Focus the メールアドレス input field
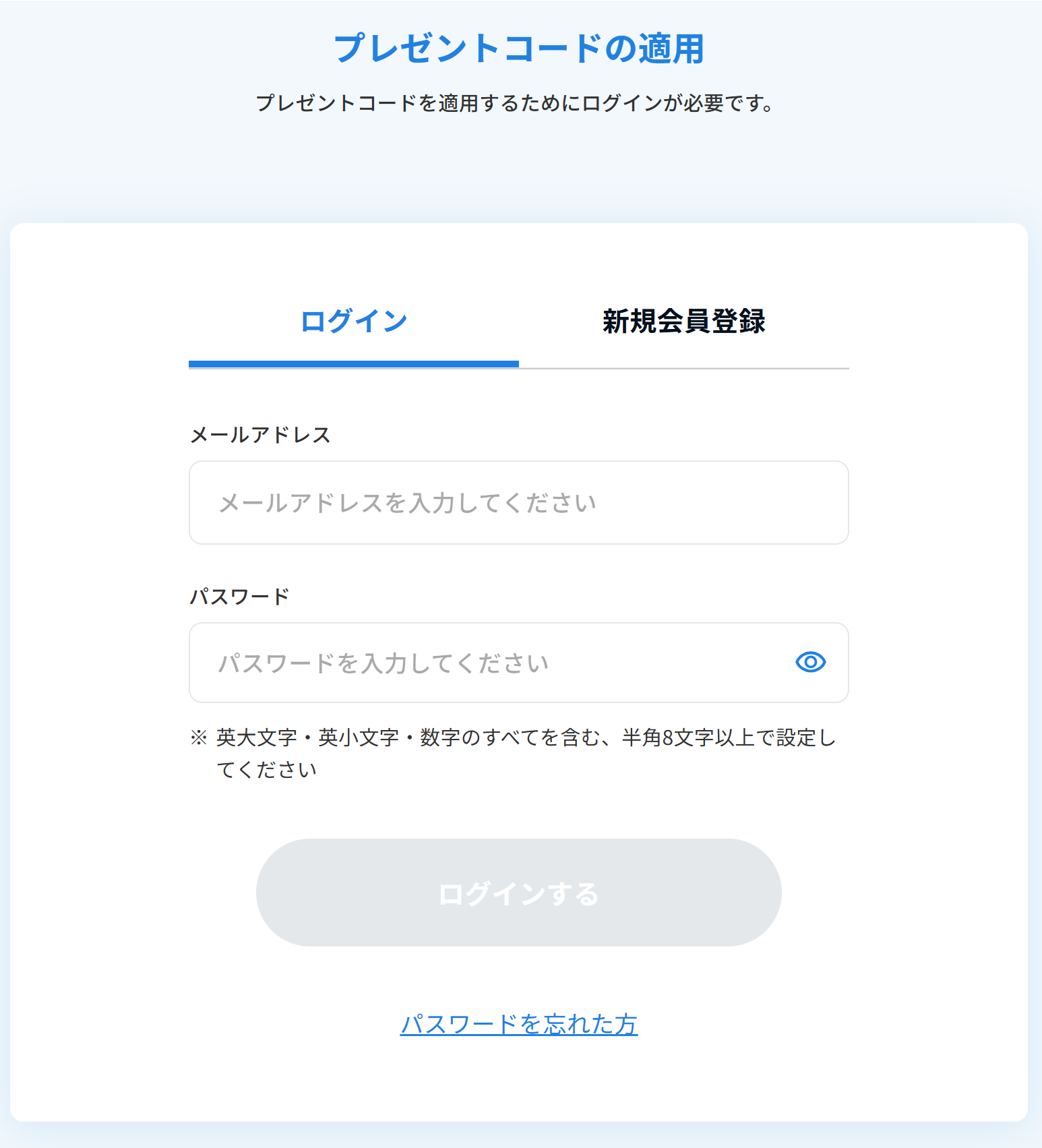Viewport: 1042px width, 1148px height. [x=518, y=503]
